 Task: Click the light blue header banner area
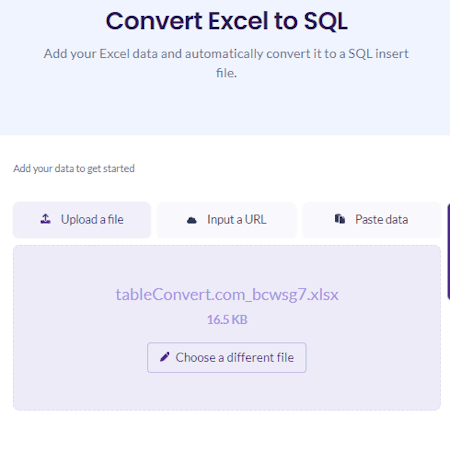[225, 107]
